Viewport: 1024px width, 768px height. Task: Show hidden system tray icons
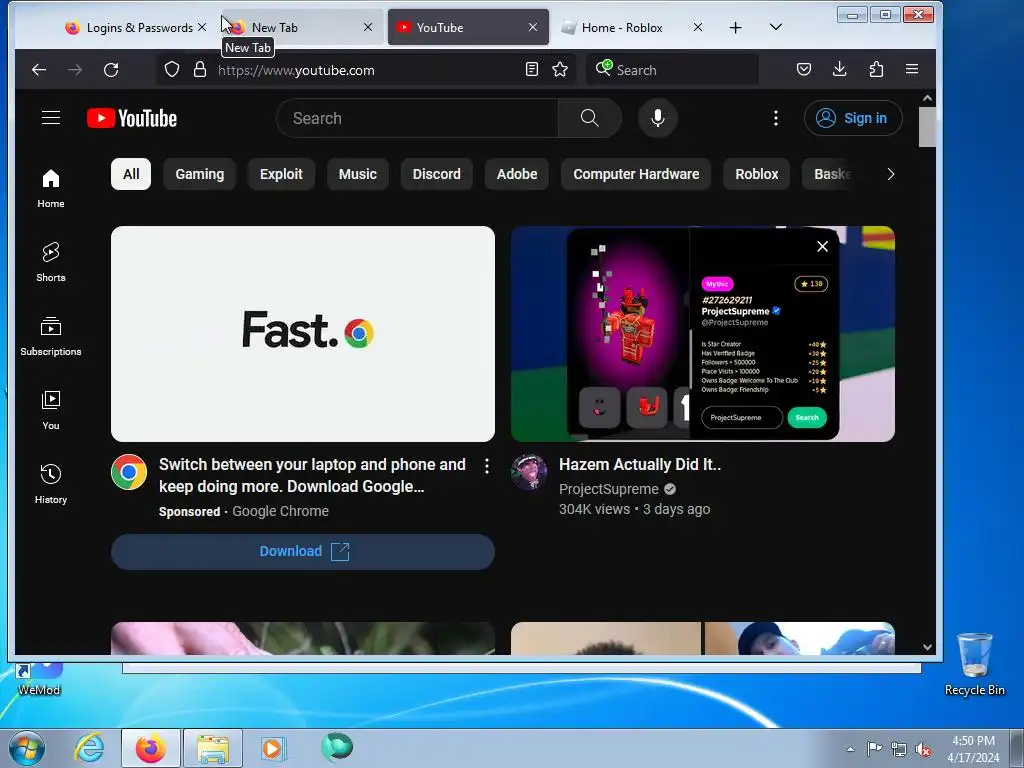850,749
